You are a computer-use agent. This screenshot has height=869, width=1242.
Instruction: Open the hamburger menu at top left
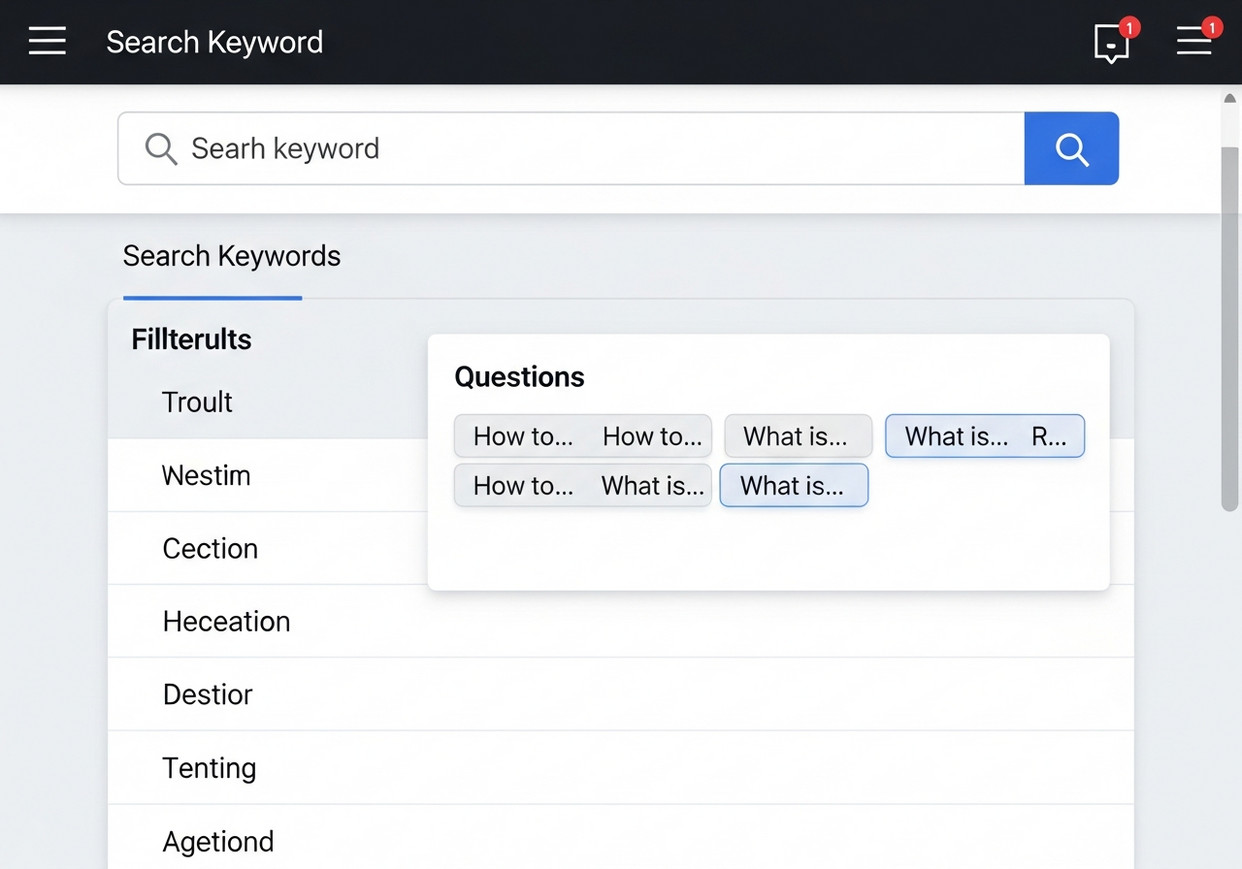pyautogui.click(x=47, y=41)
